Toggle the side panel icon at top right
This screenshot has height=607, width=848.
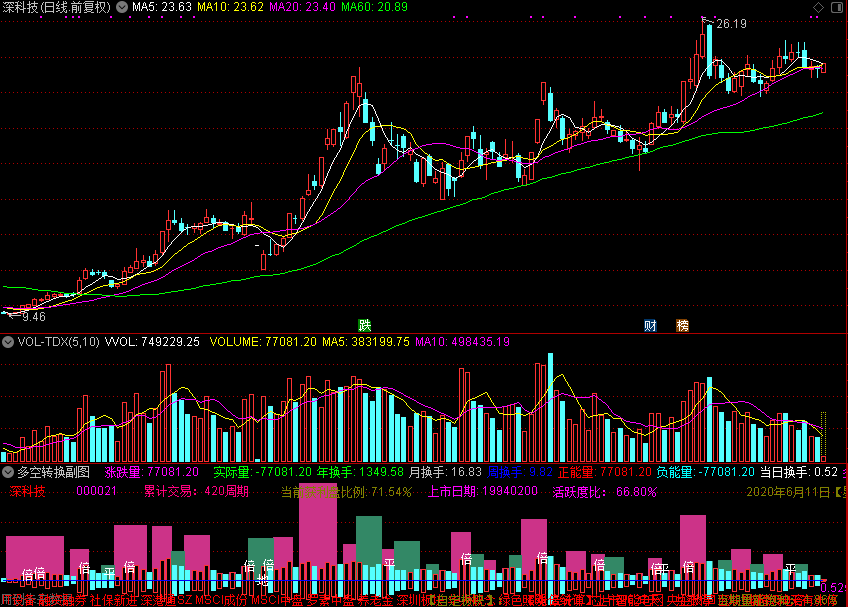click(836, 7)
